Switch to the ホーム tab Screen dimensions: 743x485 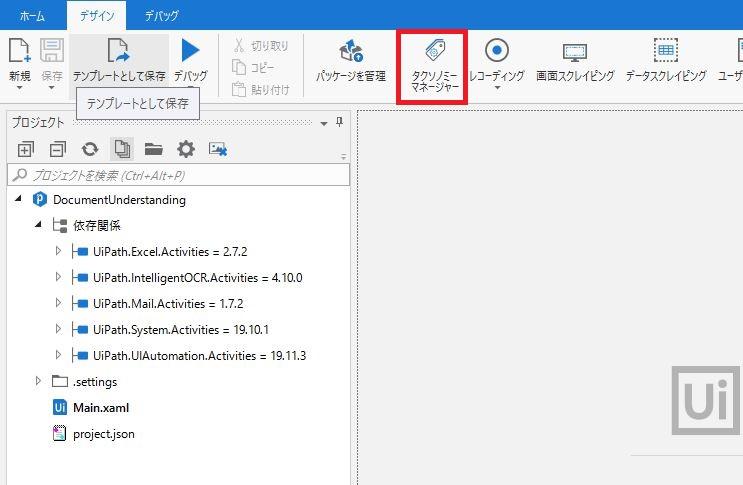pos(32,16)
